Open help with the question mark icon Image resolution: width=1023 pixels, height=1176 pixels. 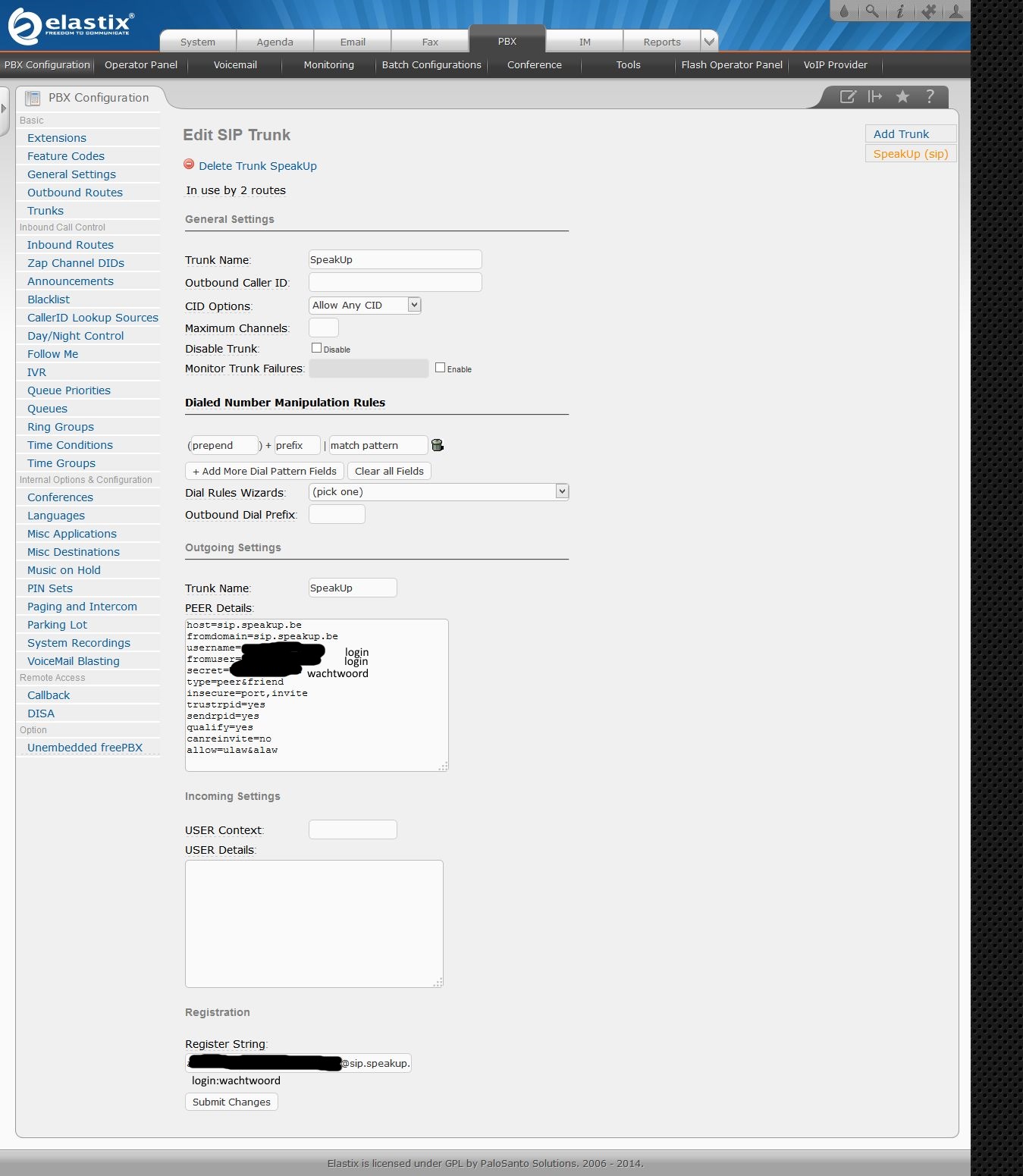tap(930, 96)
